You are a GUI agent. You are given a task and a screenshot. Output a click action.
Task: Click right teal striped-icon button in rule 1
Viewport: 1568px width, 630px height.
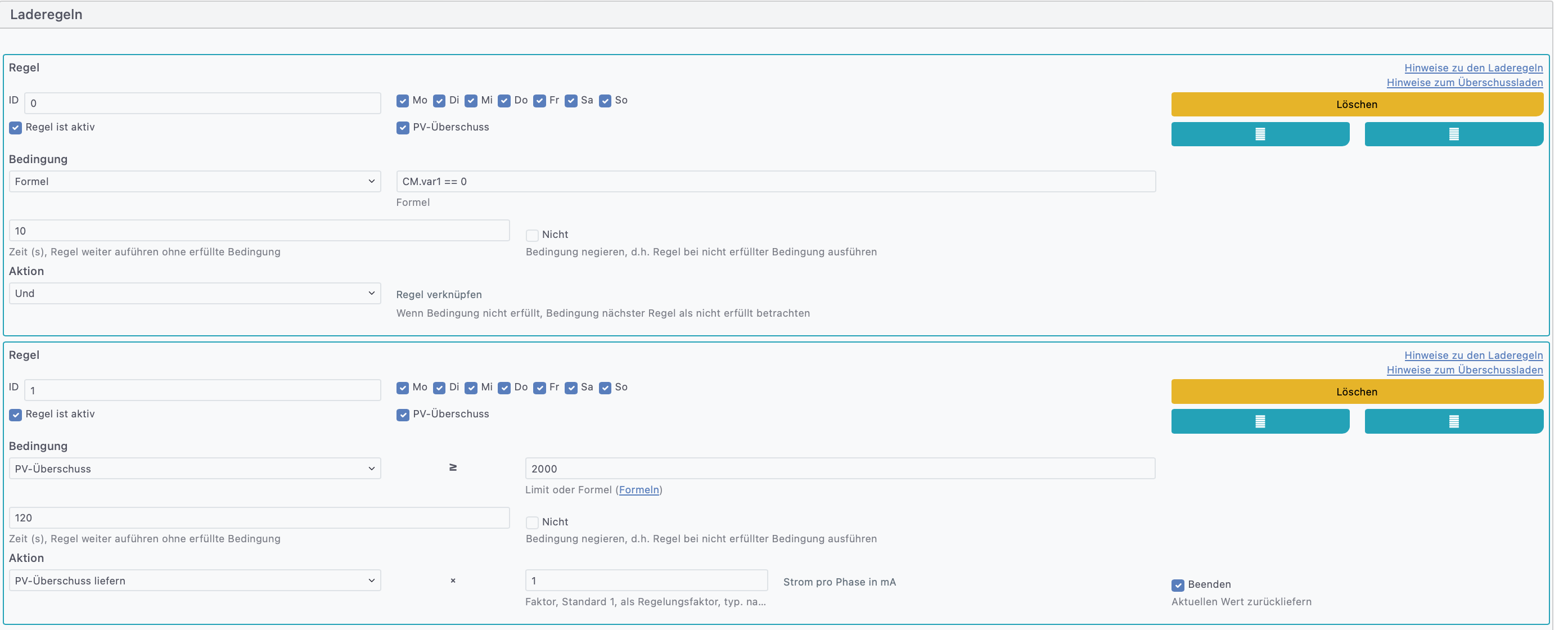click(x=1454, y=421)
